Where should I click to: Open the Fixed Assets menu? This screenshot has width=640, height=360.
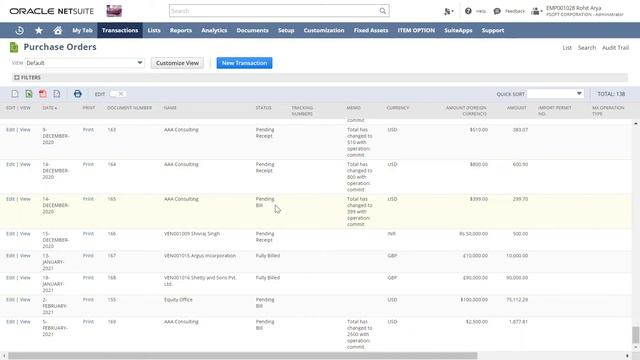(371, 30)
